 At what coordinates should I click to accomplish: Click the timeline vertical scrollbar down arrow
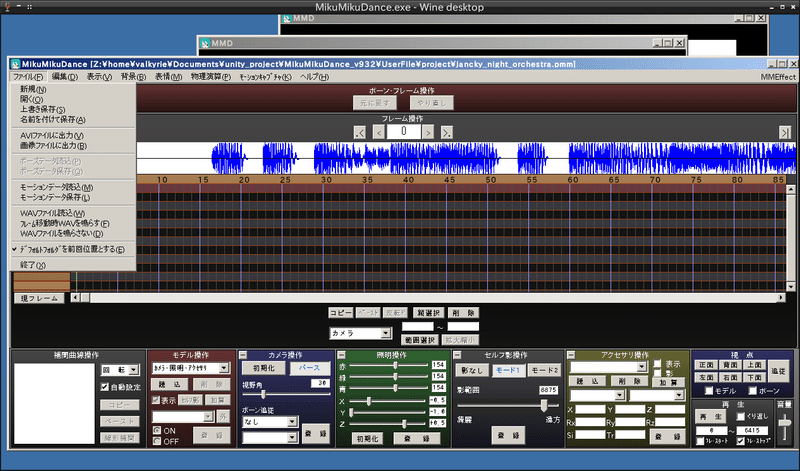(x=791, y=287)
